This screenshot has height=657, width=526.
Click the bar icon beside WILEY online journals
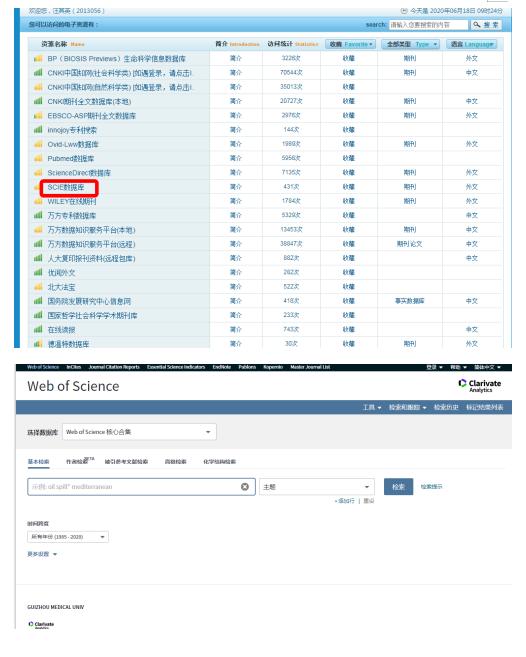[x=38, y=202]
